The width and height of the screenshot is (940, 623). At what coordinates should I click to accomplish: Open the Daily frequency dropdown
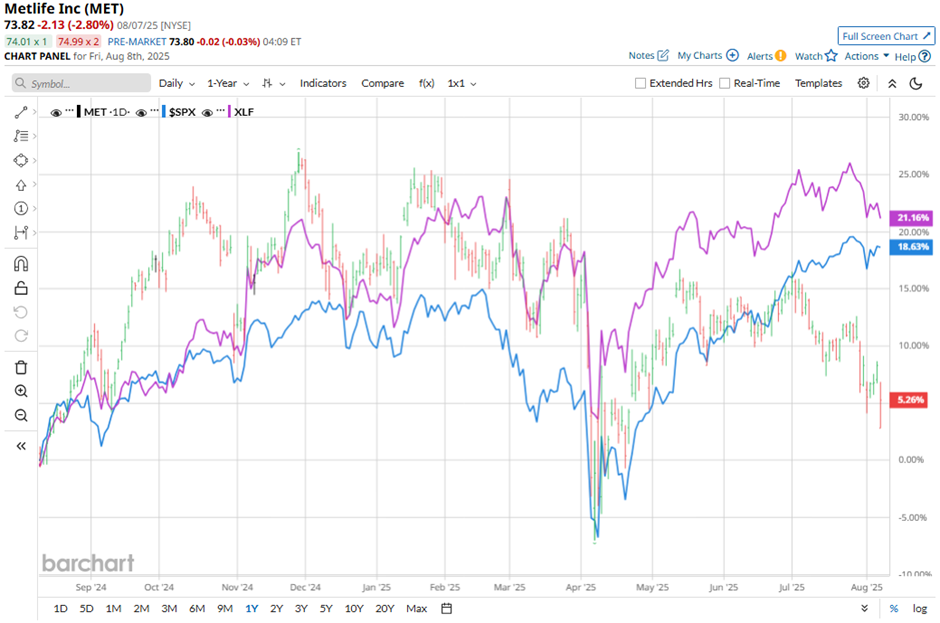tap(176, 83)
